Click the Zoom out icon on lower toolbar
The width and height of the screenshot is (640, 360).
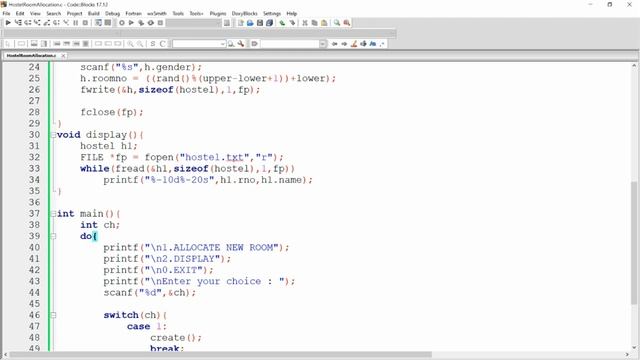coord(140,44)
